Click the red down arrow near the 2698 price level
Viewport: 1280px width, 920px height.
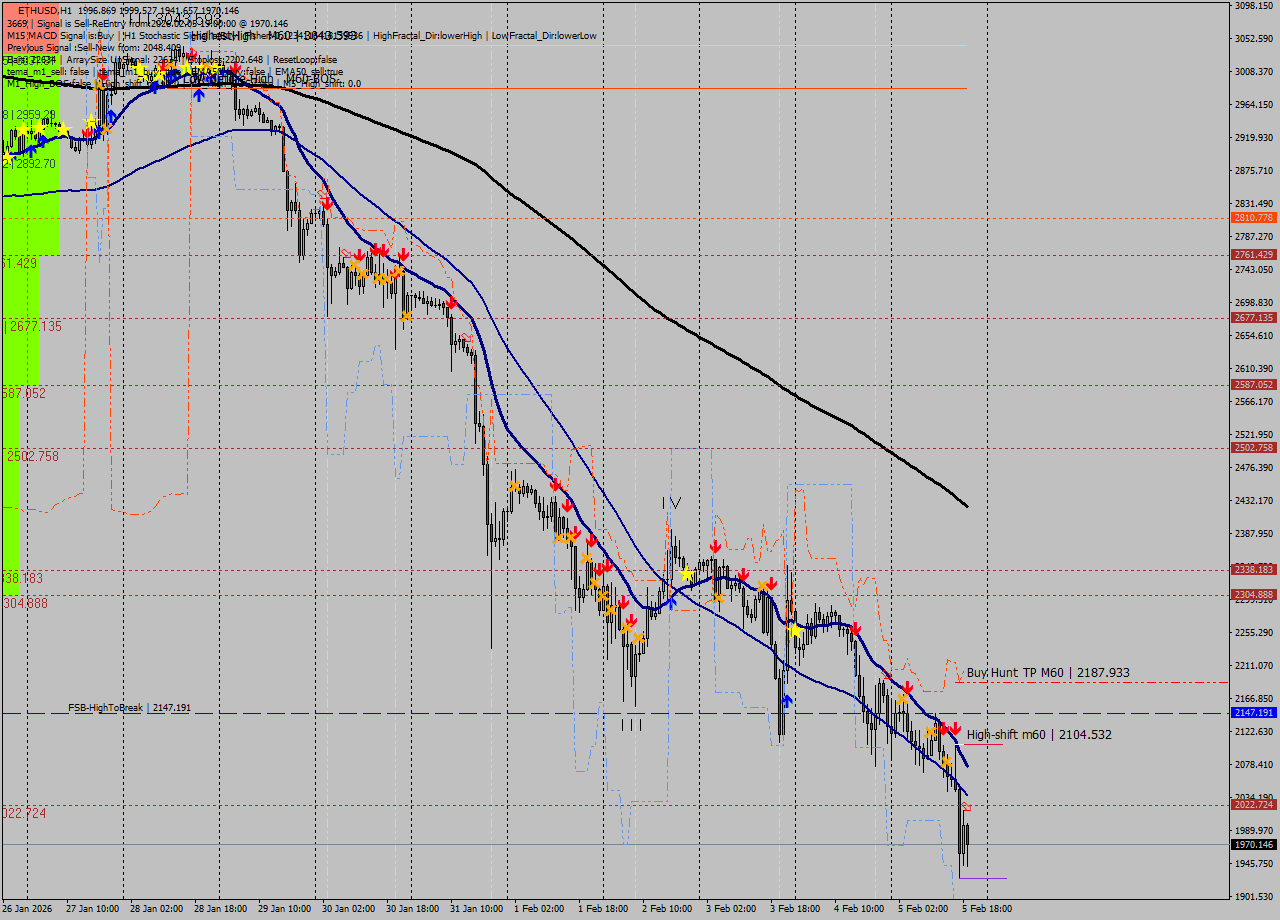[452, 302]
